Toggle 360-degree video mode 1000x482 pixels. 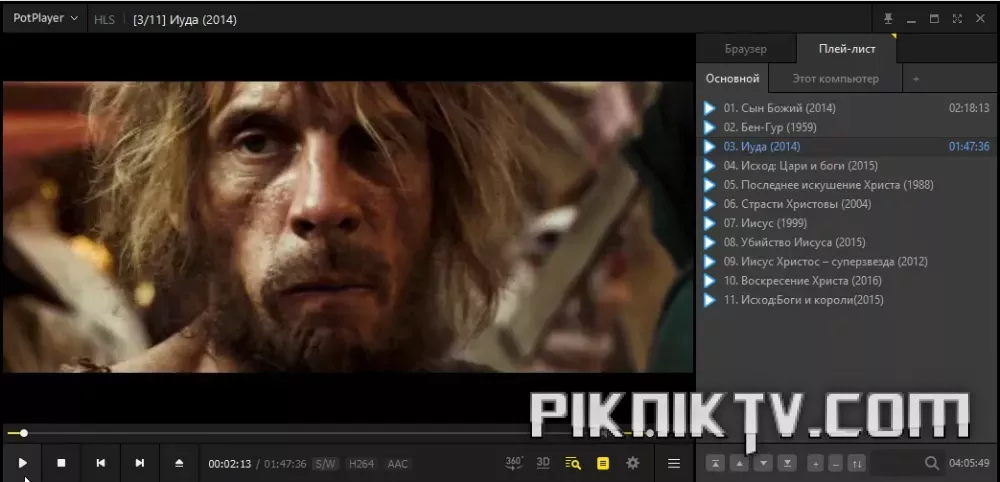coord(514,463)
